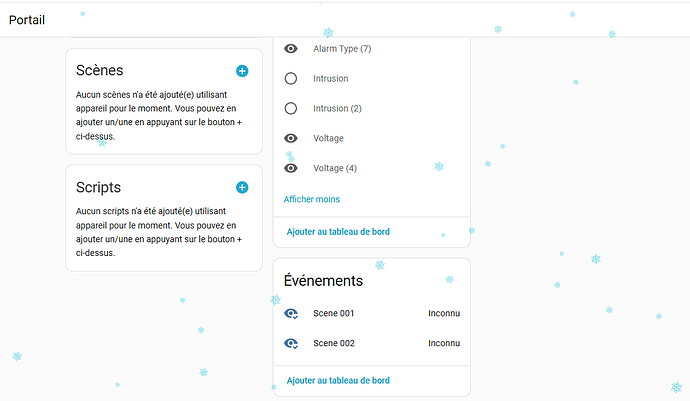Click the Intrusion circle icon

pos(291,78)
